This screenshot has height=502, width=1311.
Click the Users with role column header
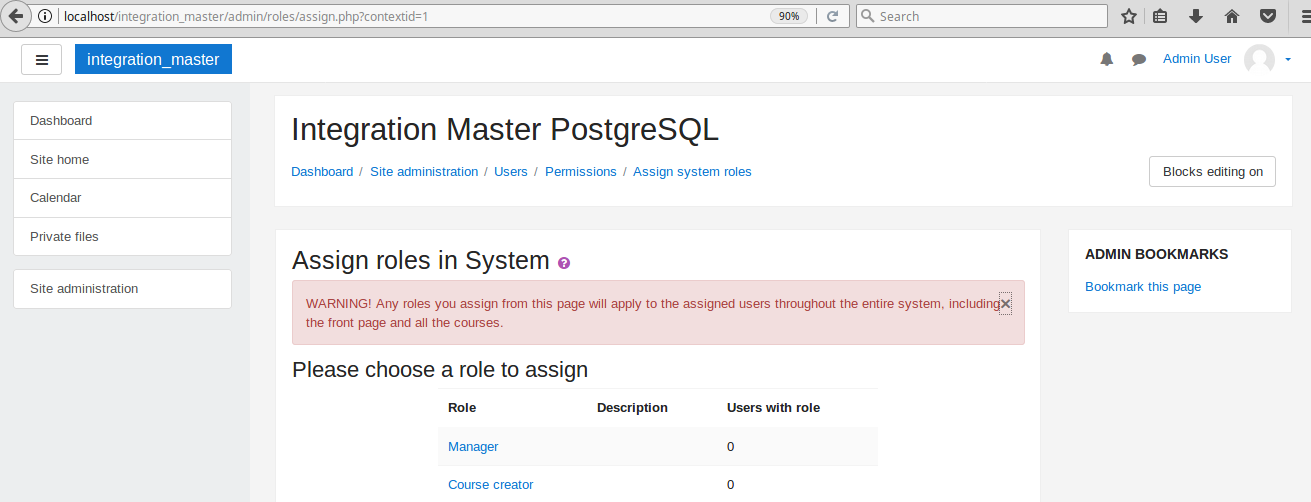click(774, 408)
